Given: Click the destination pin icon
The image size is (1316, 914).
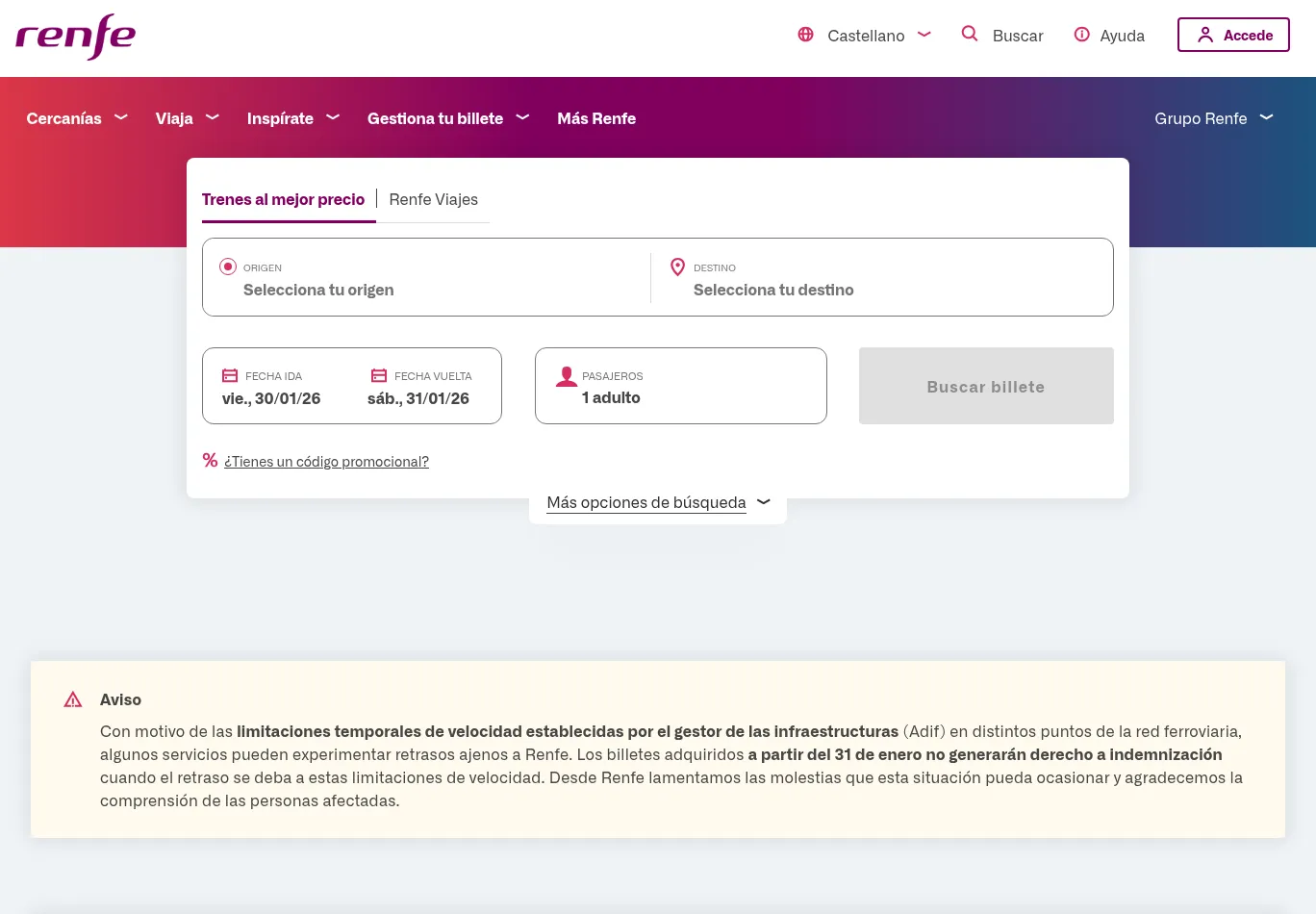Looking at the screenshot, I should point(677,267).
